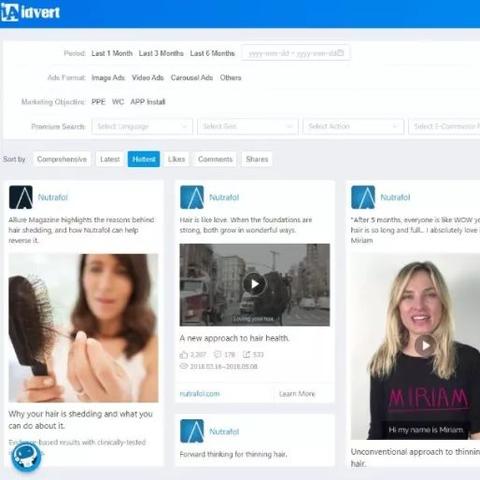Expand the Select Sex dropdown
The image size is (480, 480).
[x=248, y=126]
